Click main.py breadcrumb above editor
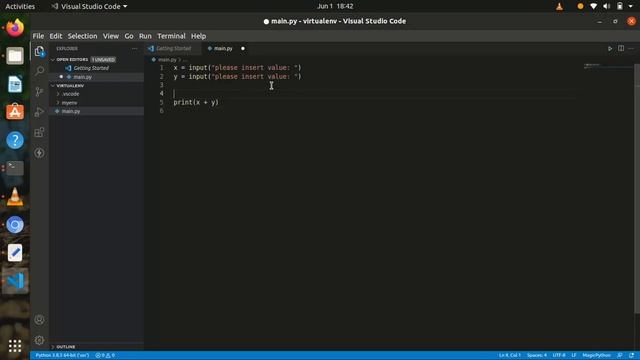640x360 pixels. coord(167,60)
